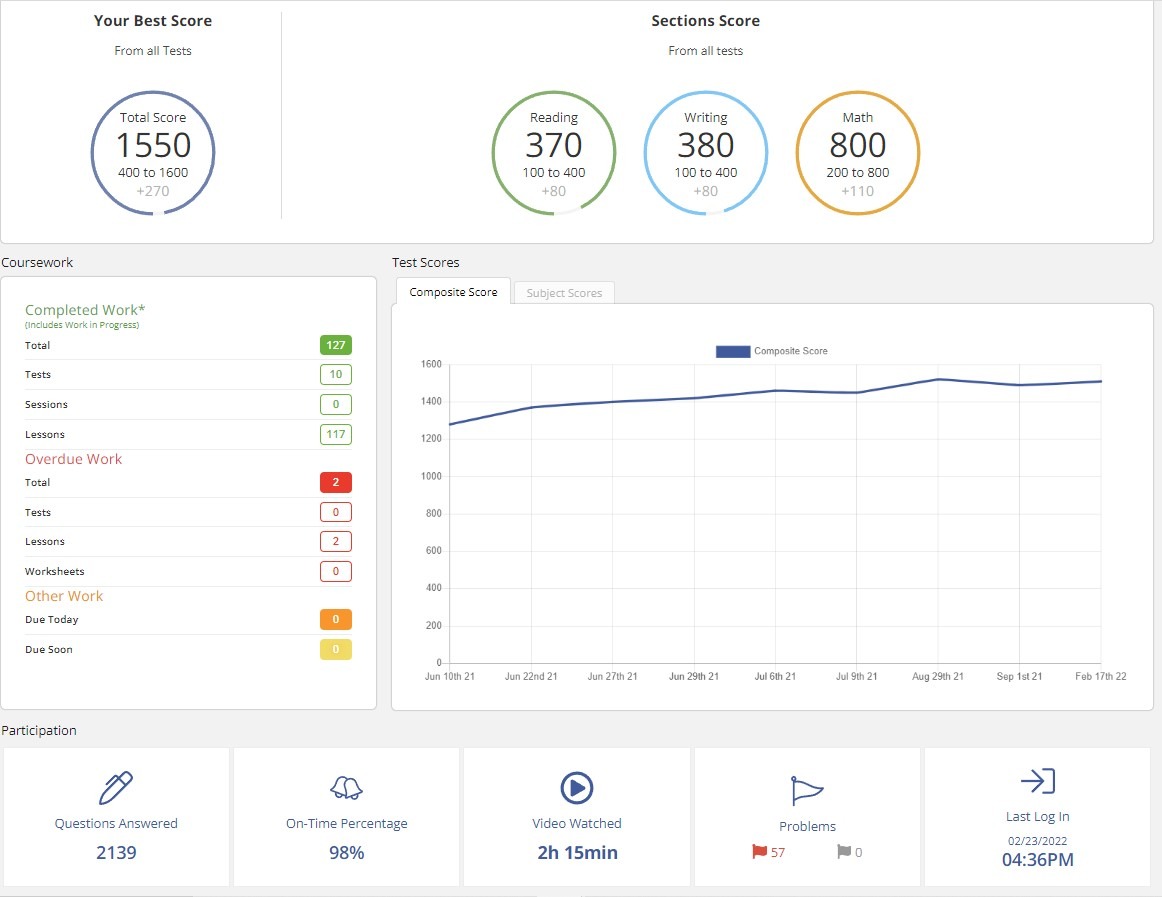Select the Composite Score tab
Screen dimensions: 1162x897
pyautogui.click(x=453, y=292)
